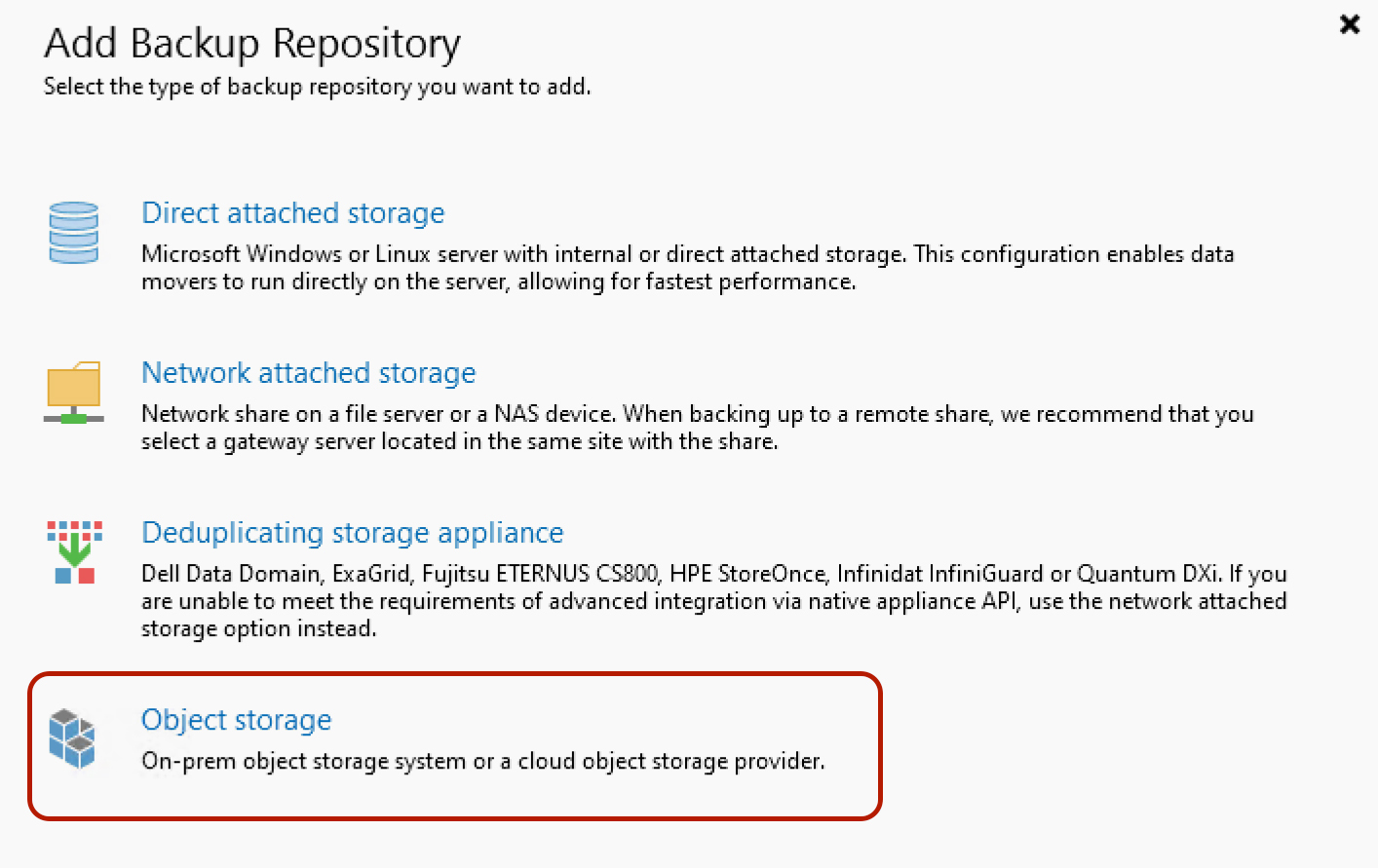Screen dimensions: 1378x868
Task: Click the 'Select the type of backup repository' subtitle
Action: (x=317, y=87)
